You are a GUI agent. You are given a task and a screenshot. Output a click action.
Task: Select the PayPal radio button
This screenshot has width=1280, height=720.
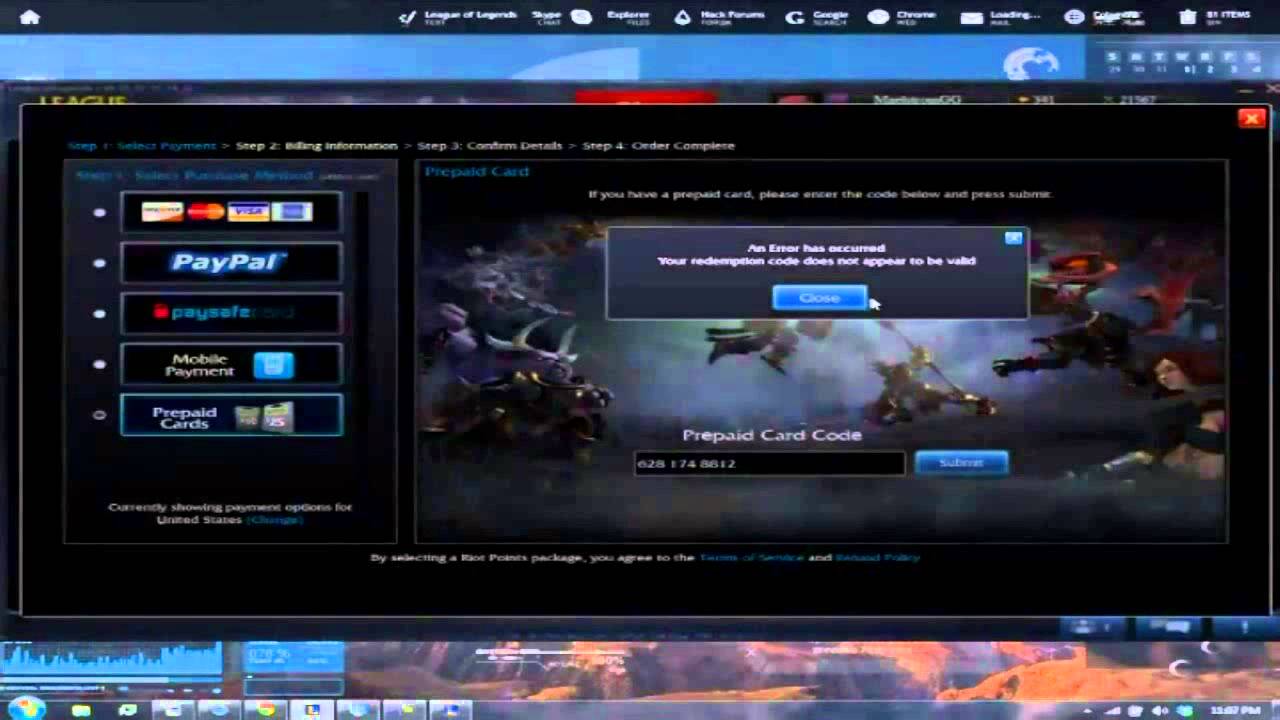pos(99,263)
